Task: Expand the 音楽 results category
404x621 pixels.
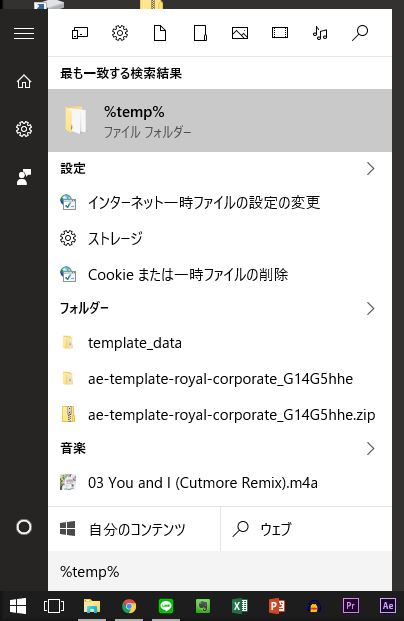Action: [x=370, y=449]
